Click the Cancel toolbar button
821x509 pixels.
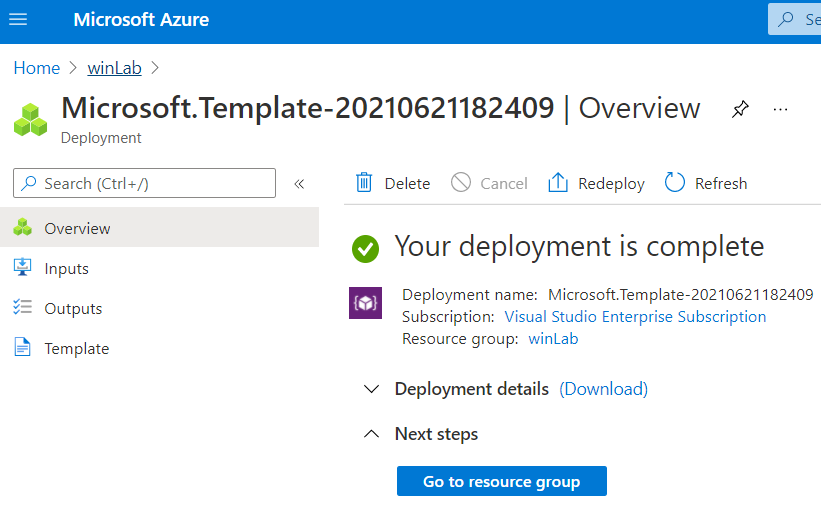489,183
